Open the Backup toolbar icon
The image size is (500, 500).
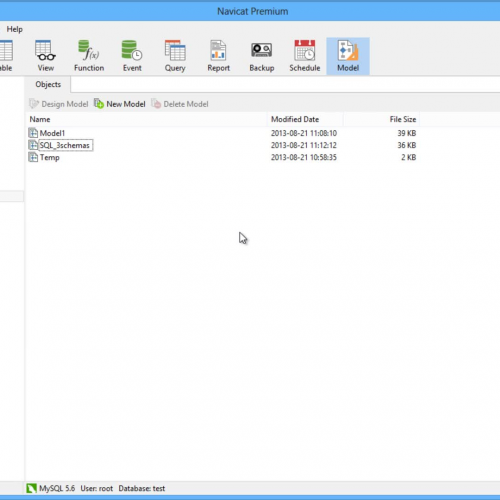tap(262, 56)
